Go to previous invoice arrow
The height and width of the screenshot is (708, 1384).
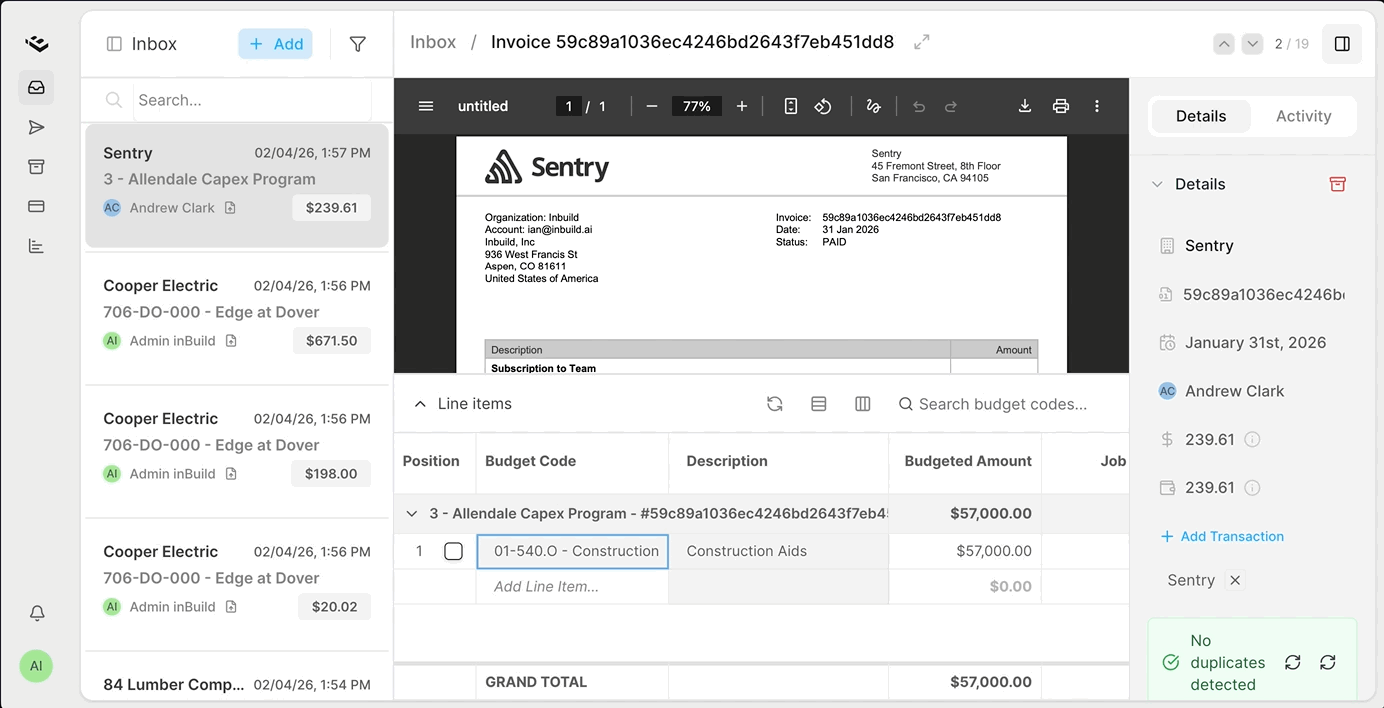coord(1224,44)
